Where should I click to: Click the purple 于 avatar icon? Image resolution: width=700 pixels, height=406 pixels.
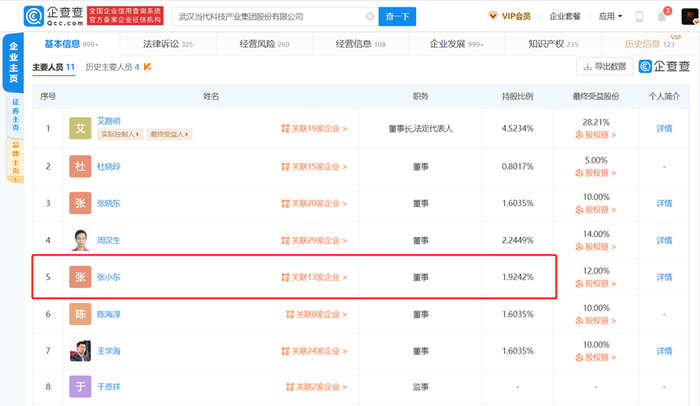coord(81,386)
